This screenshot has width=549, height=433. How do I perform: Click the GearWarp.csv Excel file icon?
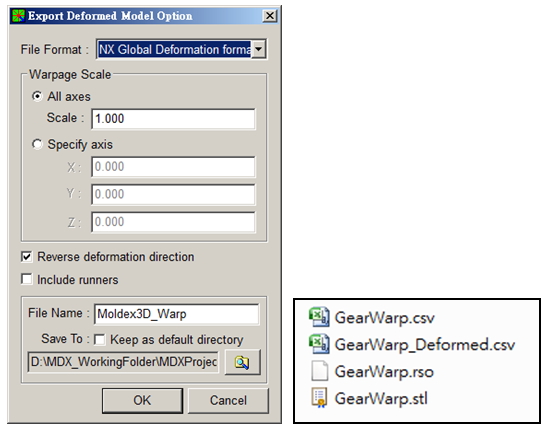(319, 317)
